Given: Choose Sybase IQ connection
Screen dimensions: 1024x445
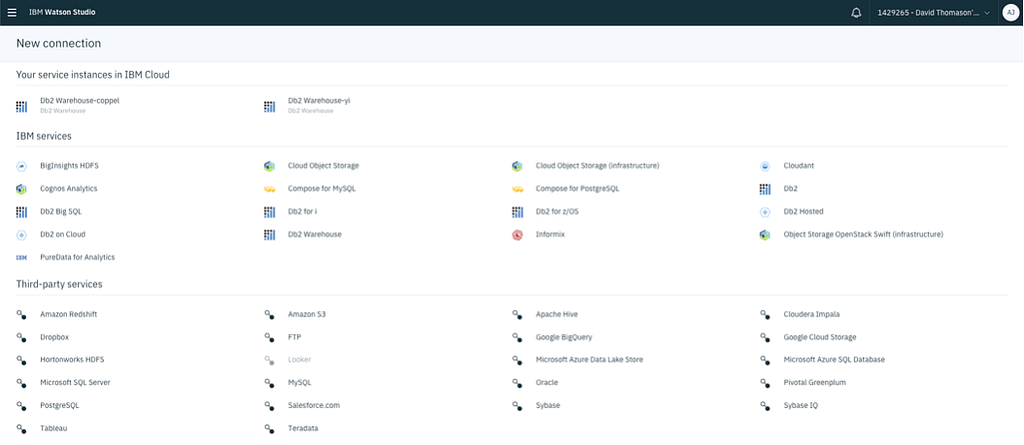Looking at the screenshot, I should (801, 406).
